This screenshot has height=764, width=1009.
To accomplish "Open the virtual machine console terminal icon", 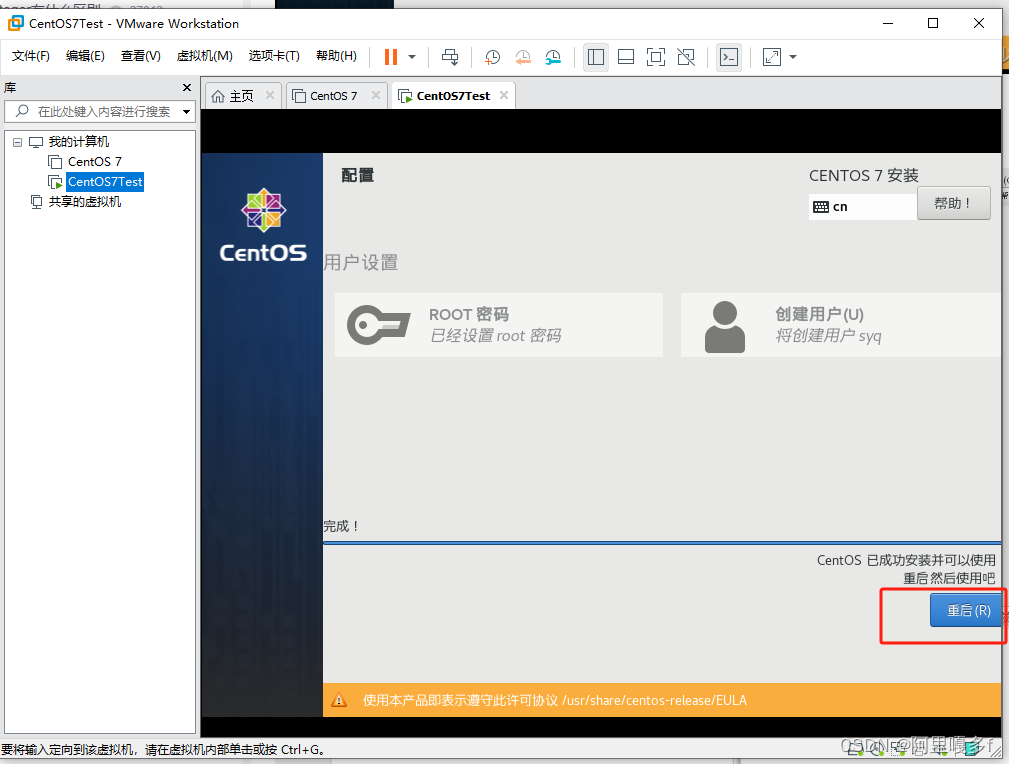I will (x=728, y=57).
